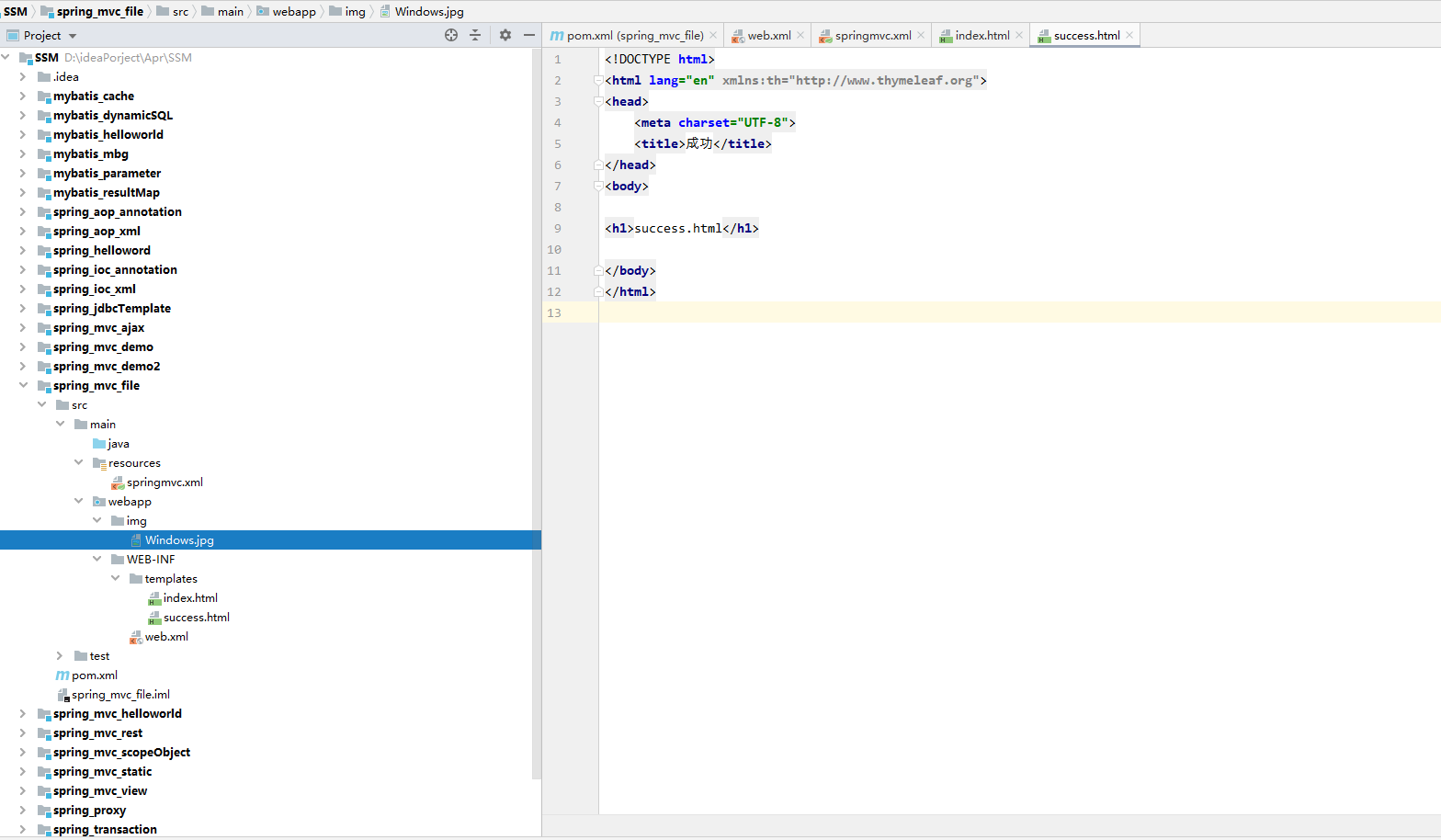Screen dimensions: 1441x840
Task: Click the springmvc.xml file icon in tree
Action: coord(118,482)
